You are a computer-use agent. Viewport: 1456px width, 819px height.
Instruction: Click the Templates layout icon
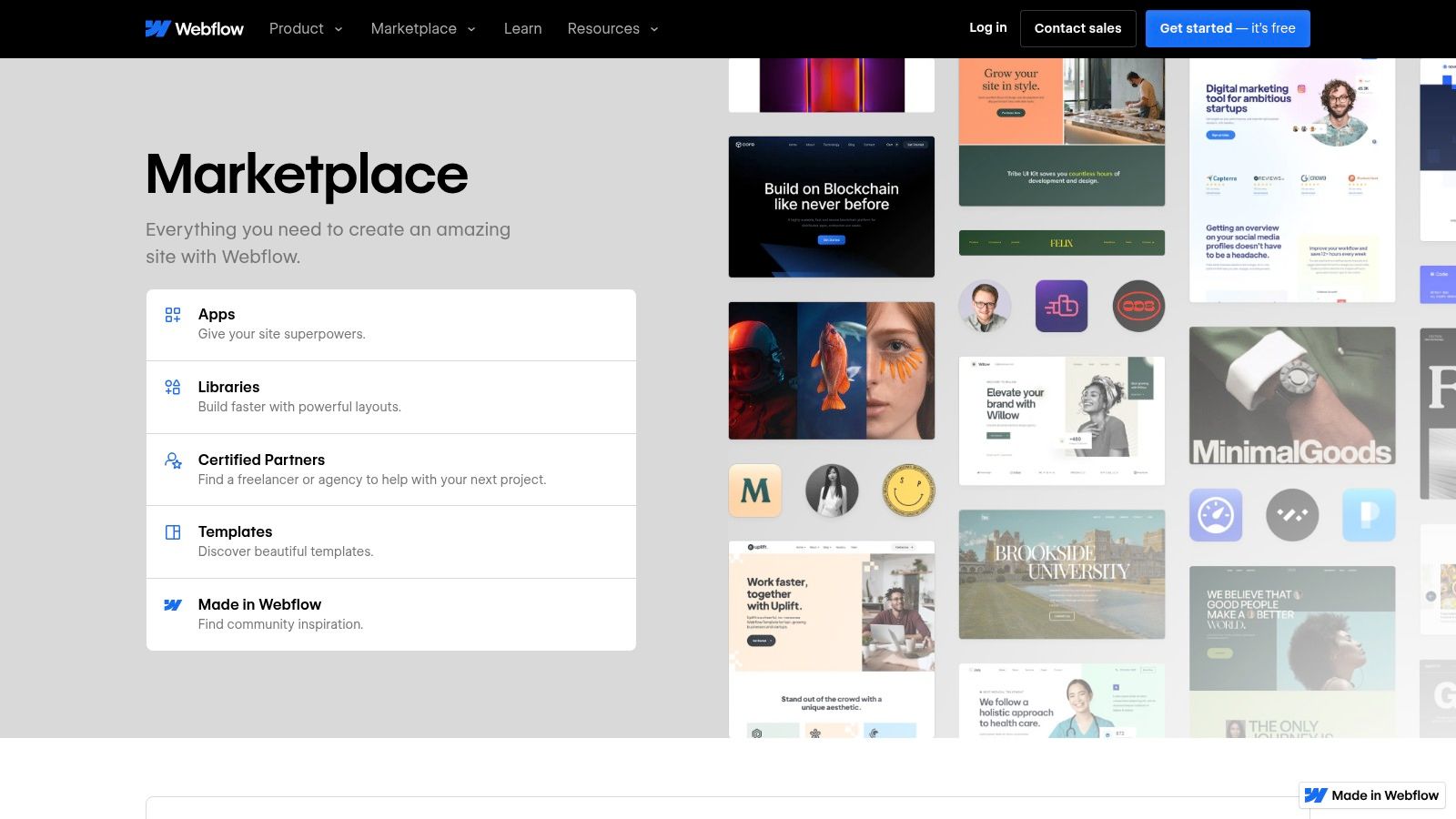point(173,532)
